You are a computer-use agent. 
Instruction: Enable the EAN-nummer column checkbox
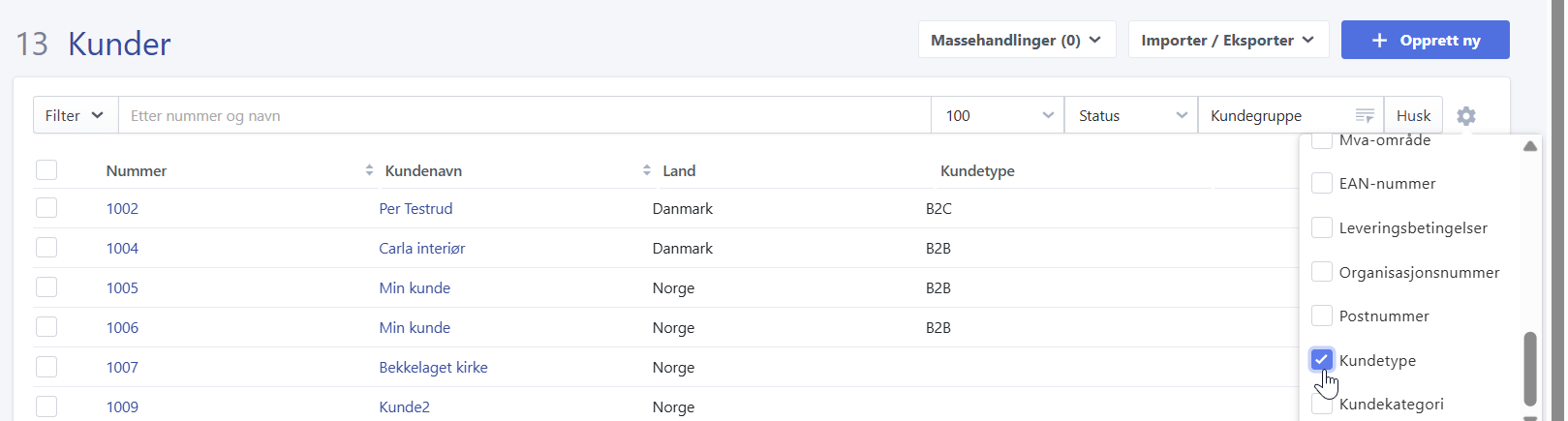pyautogui.click(x=1321, y=183)
